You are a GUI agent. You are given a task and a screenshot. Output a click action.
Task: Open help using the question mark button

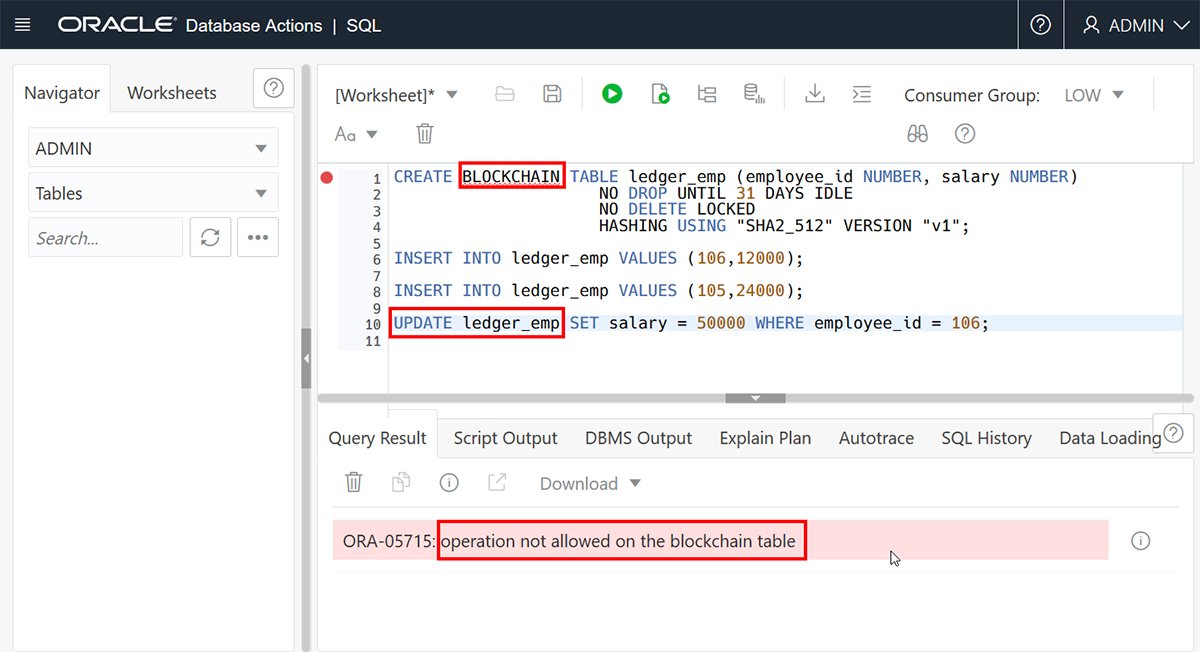pos(1040,24)
